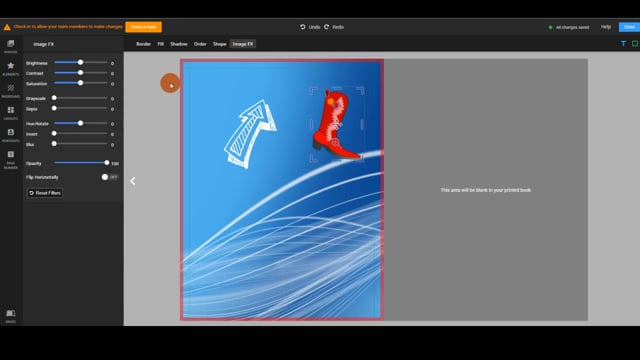Open the Shape tab
Image resolution: width=640 pixels, height=360 pixels.
(220, 44)
